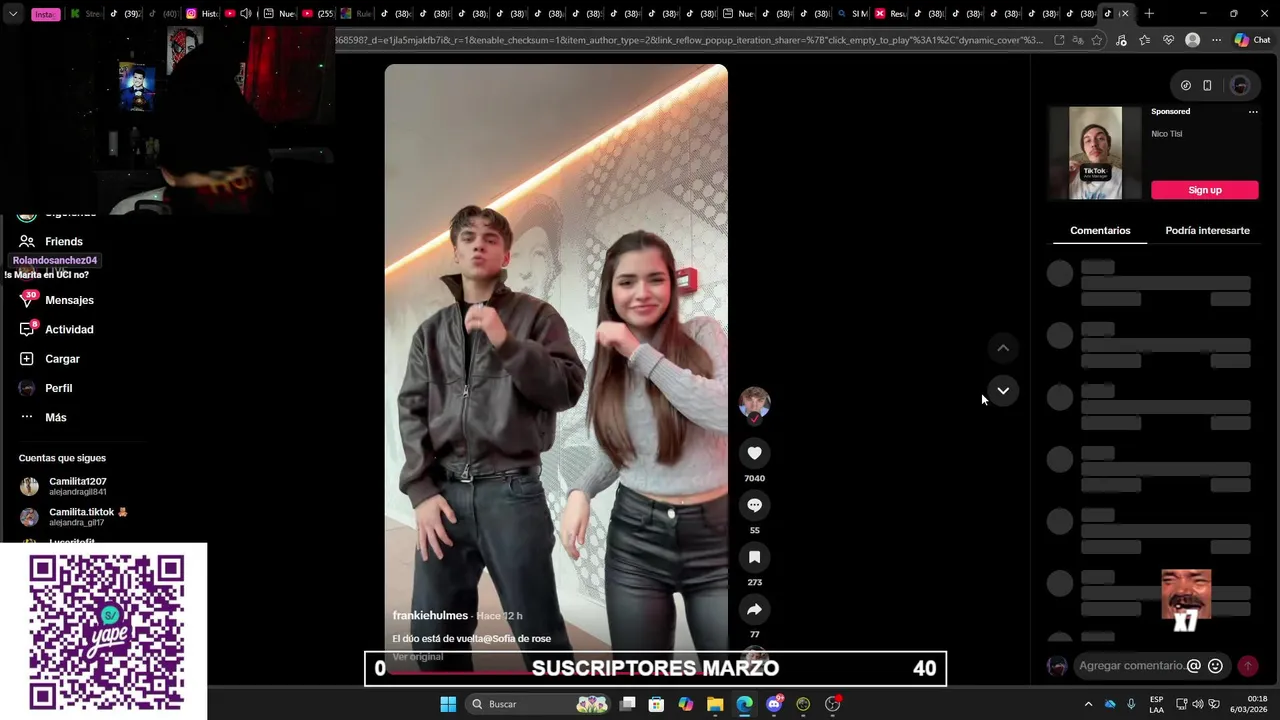The width and height of the screenshot is (1280, 720).
Task: Open Mensajes in the sidebar
Action: (x=57, y=300)
